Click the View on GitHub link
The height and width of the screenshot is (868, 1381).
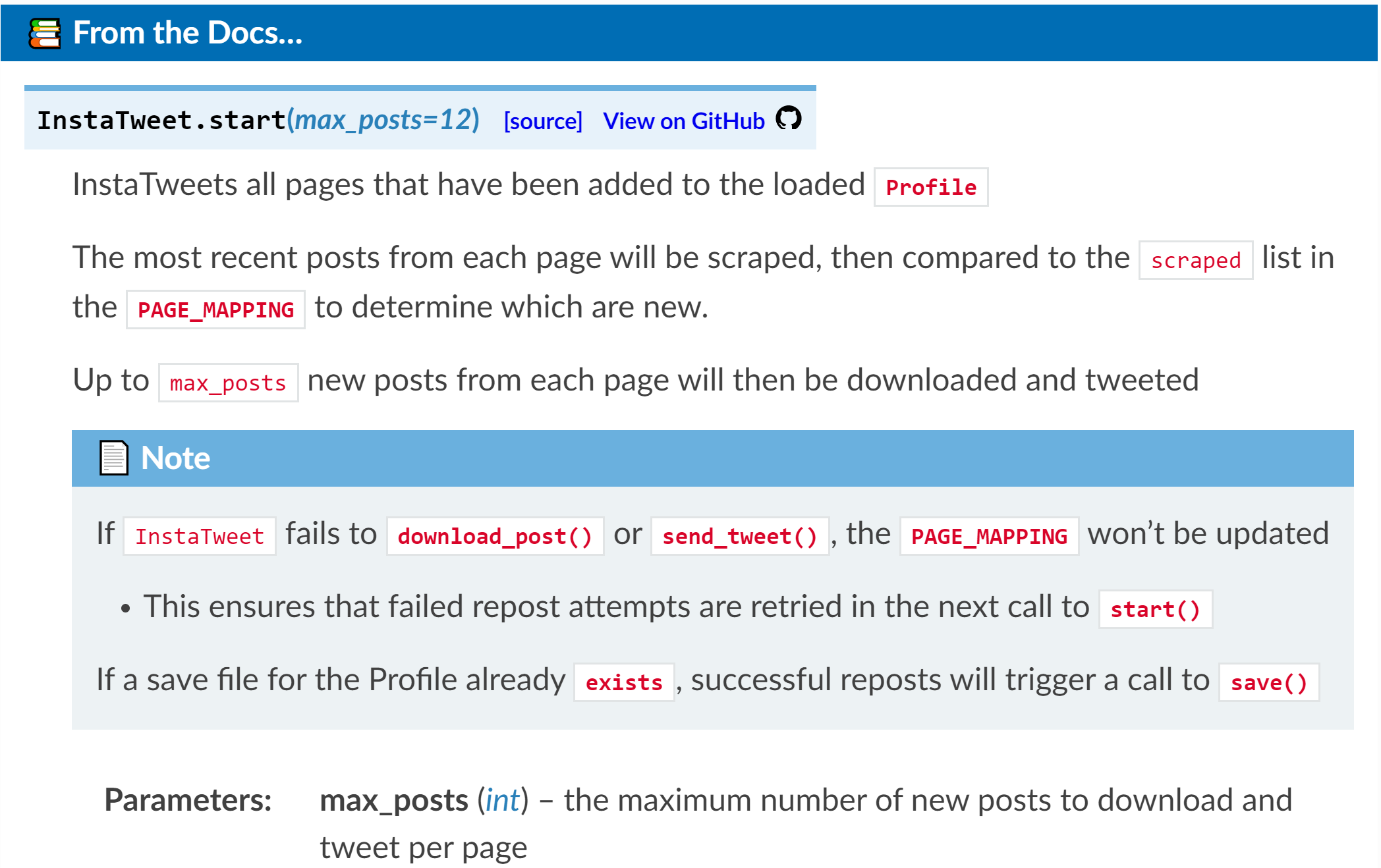click(683, 121)
